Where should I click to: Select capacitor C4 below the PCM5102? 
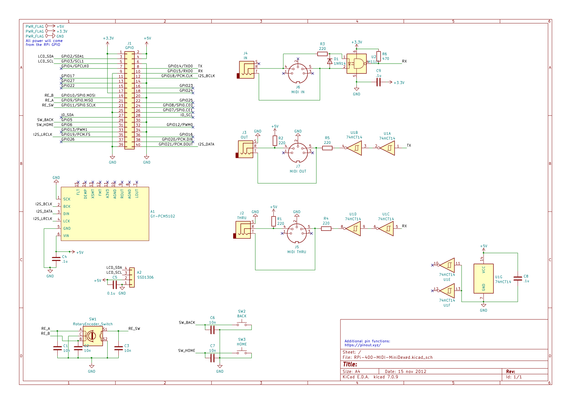coord(56,259)
